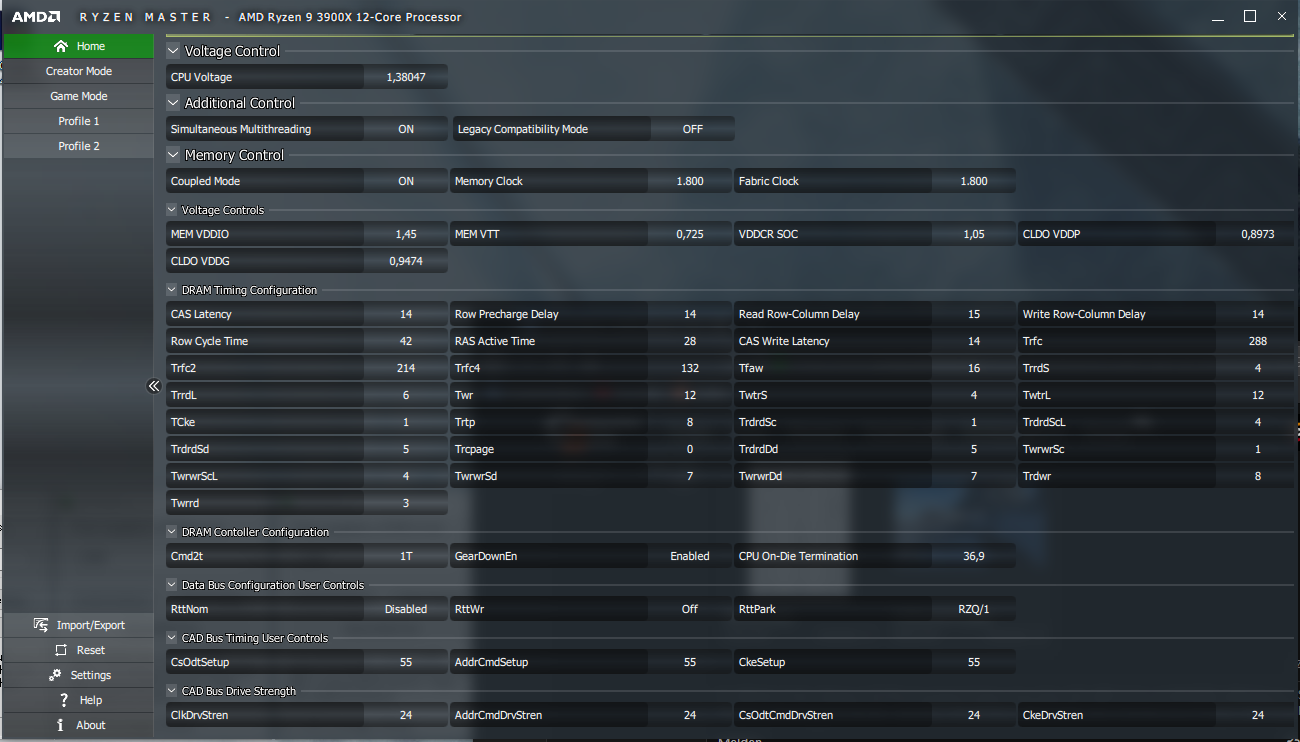This screenshot has height=742, width=1300.
Task: Collapse the sidebar with the double-arrow icon
Action: click(154, 386)
